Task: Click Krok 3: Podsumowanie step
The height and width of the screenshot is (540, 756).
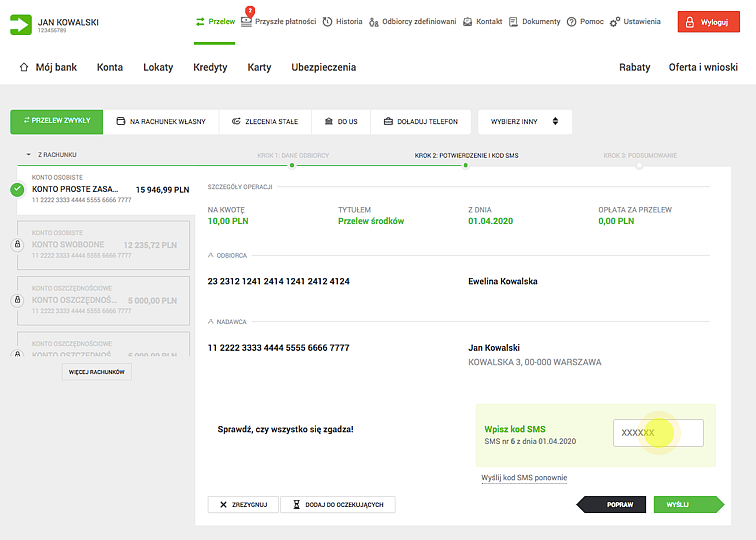Action: pyautogui.click(x=640, y=155)
